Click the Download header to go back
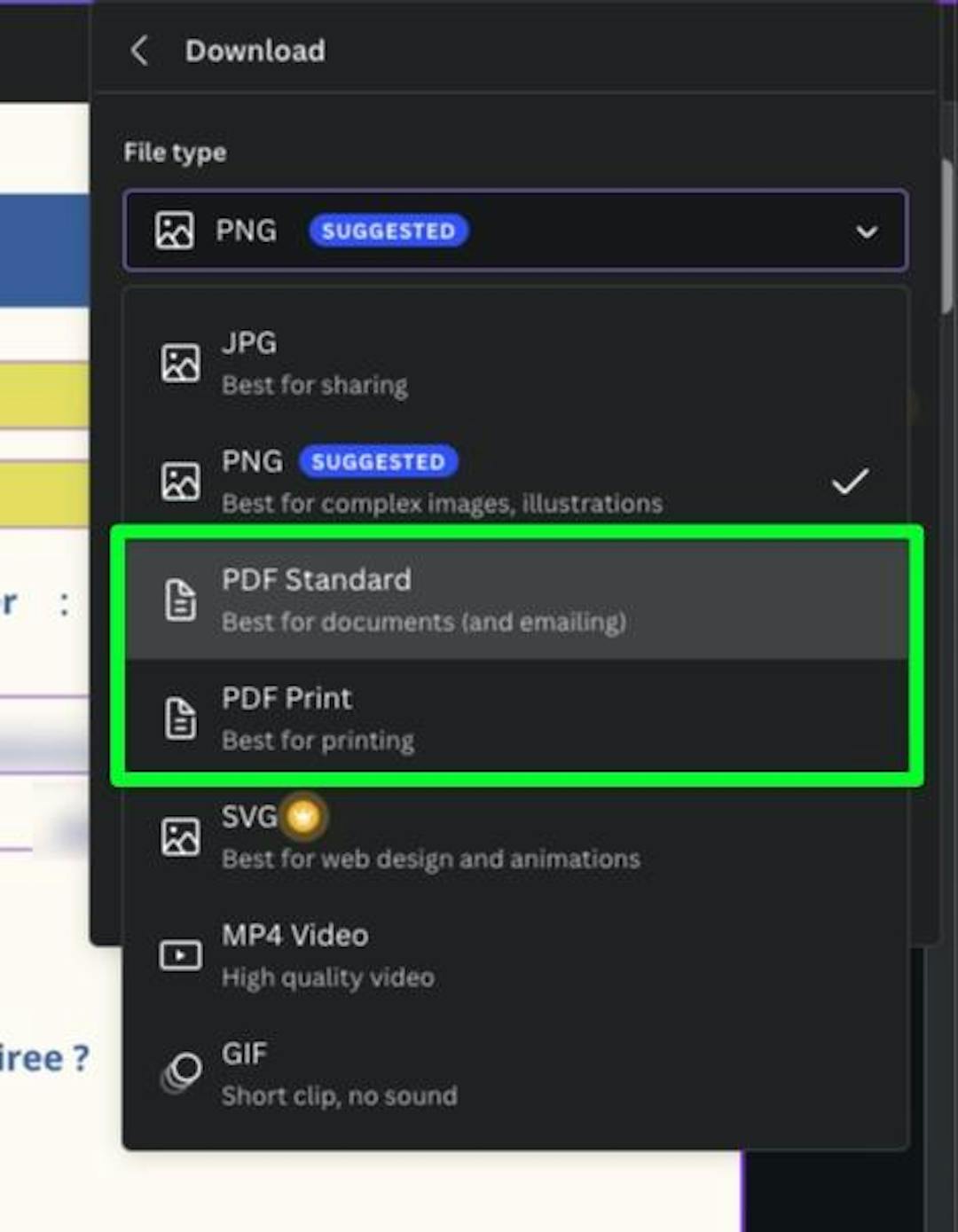Screen dimensions: 958x1232 click(x=255, y=51)
